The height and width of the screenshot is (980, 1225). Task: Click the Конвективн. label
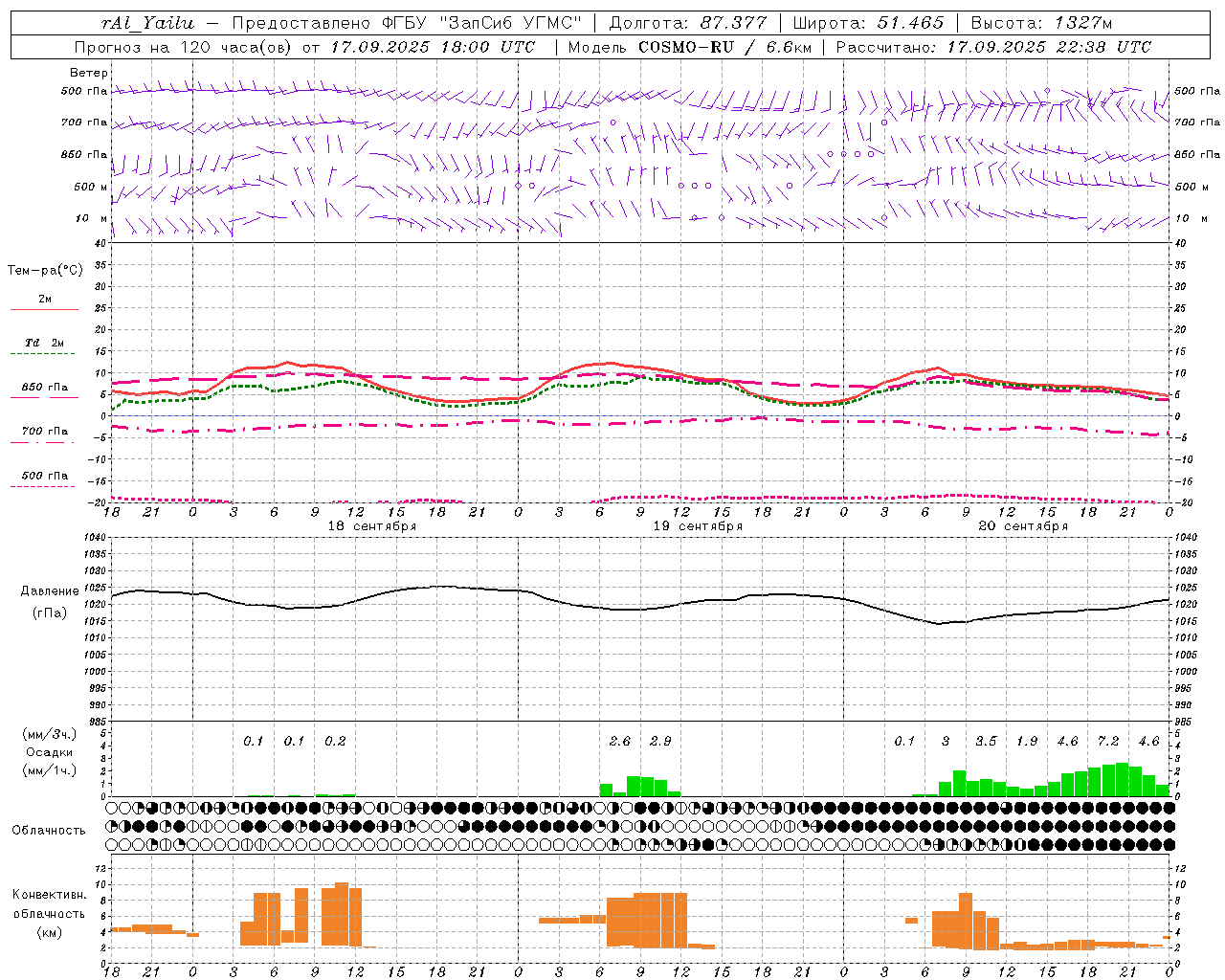pyautogui.click(x=50, y=895)
